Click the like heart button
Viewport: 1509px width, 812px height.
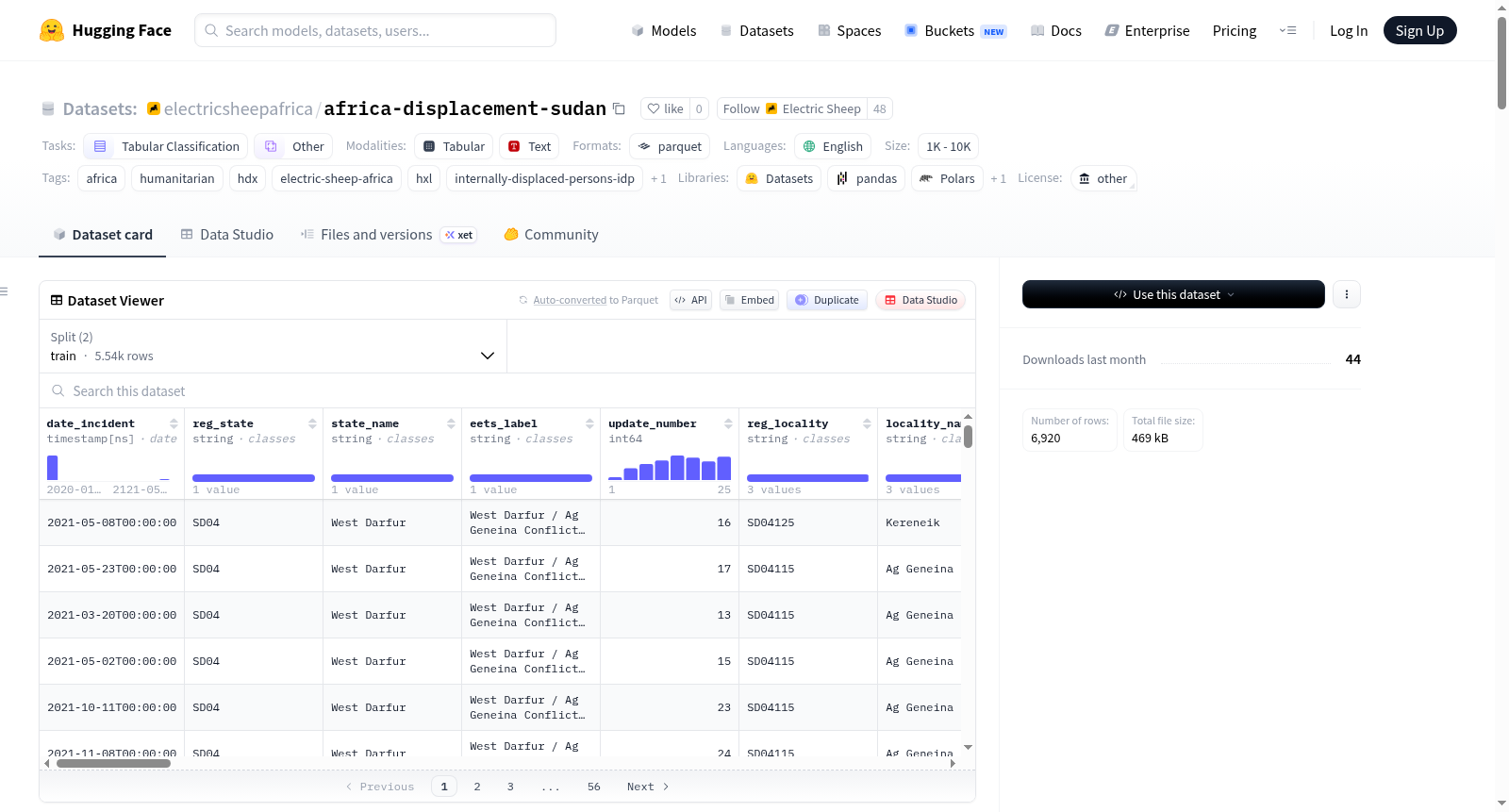tap(665, 108)
